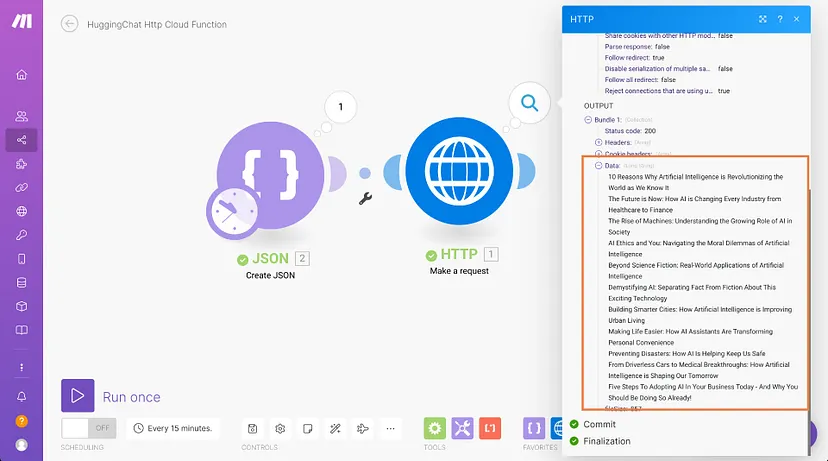Click the auto-align magic wand icon

[x=336, y=428]
